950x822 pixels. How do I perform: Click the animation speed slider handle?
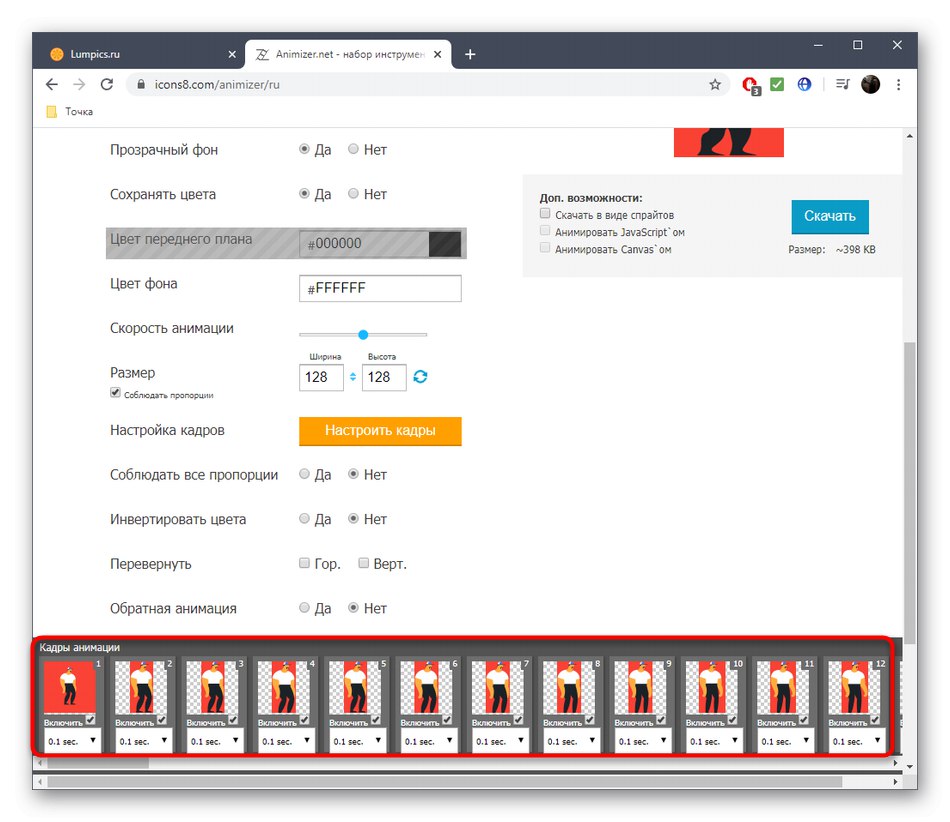(x=361, y=334)
